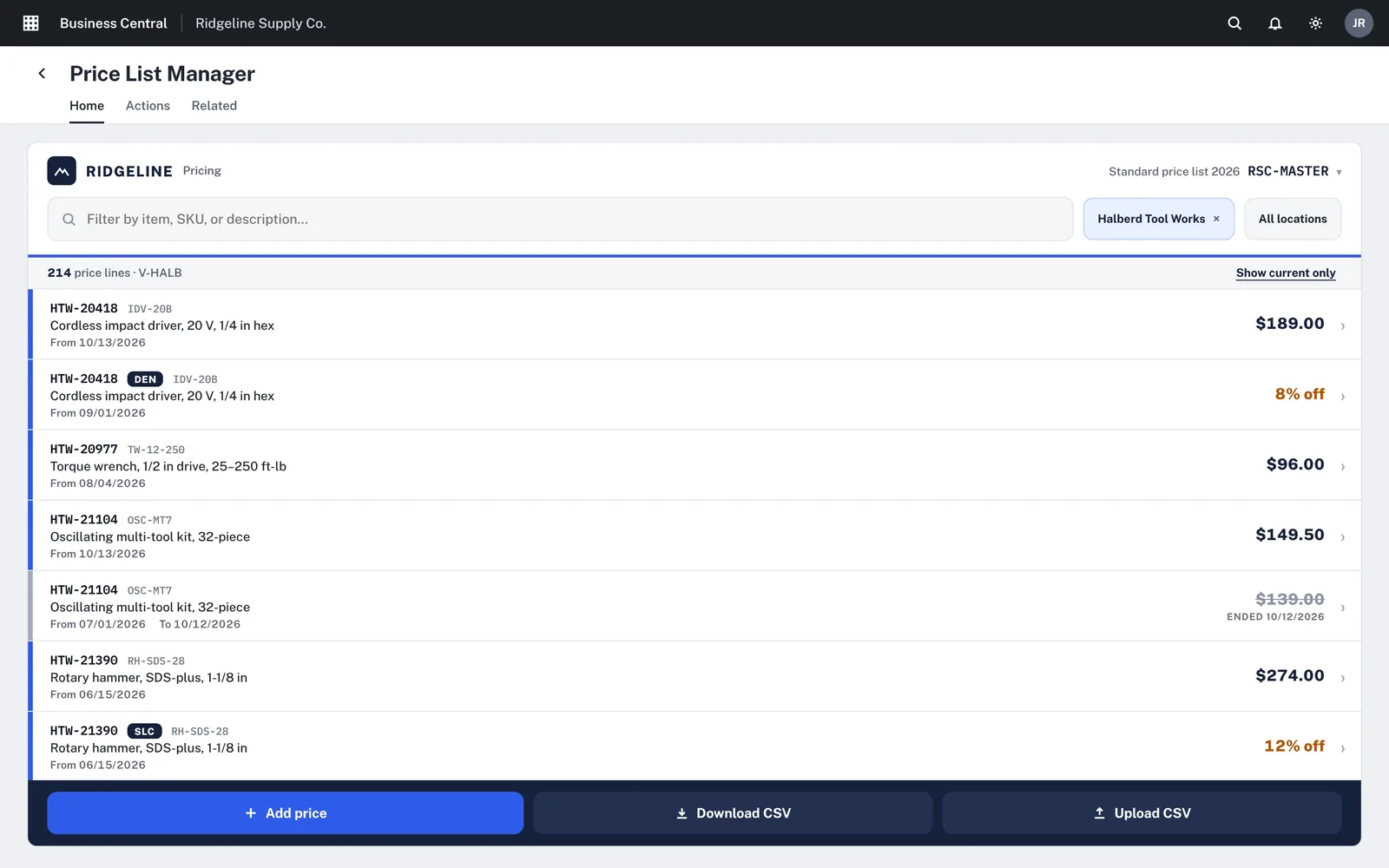Toggle the theme brightness sun icon
Viewport: 1389px width, 868px height.
(1315, 23)
